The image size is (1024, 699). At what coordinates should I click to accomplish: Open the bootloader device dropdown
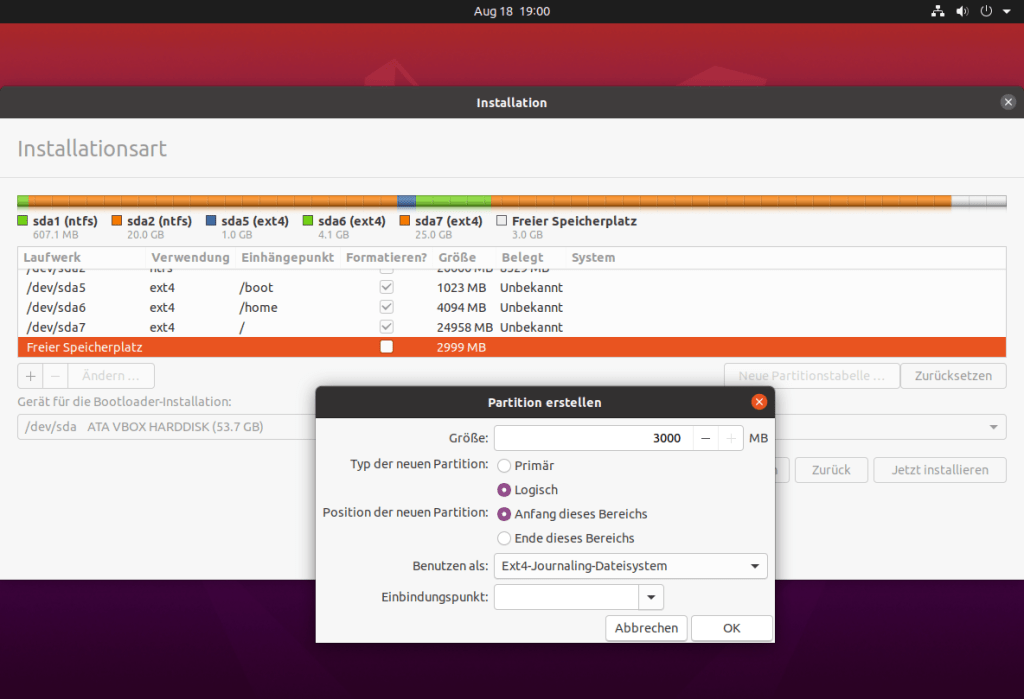pos(994,427)
